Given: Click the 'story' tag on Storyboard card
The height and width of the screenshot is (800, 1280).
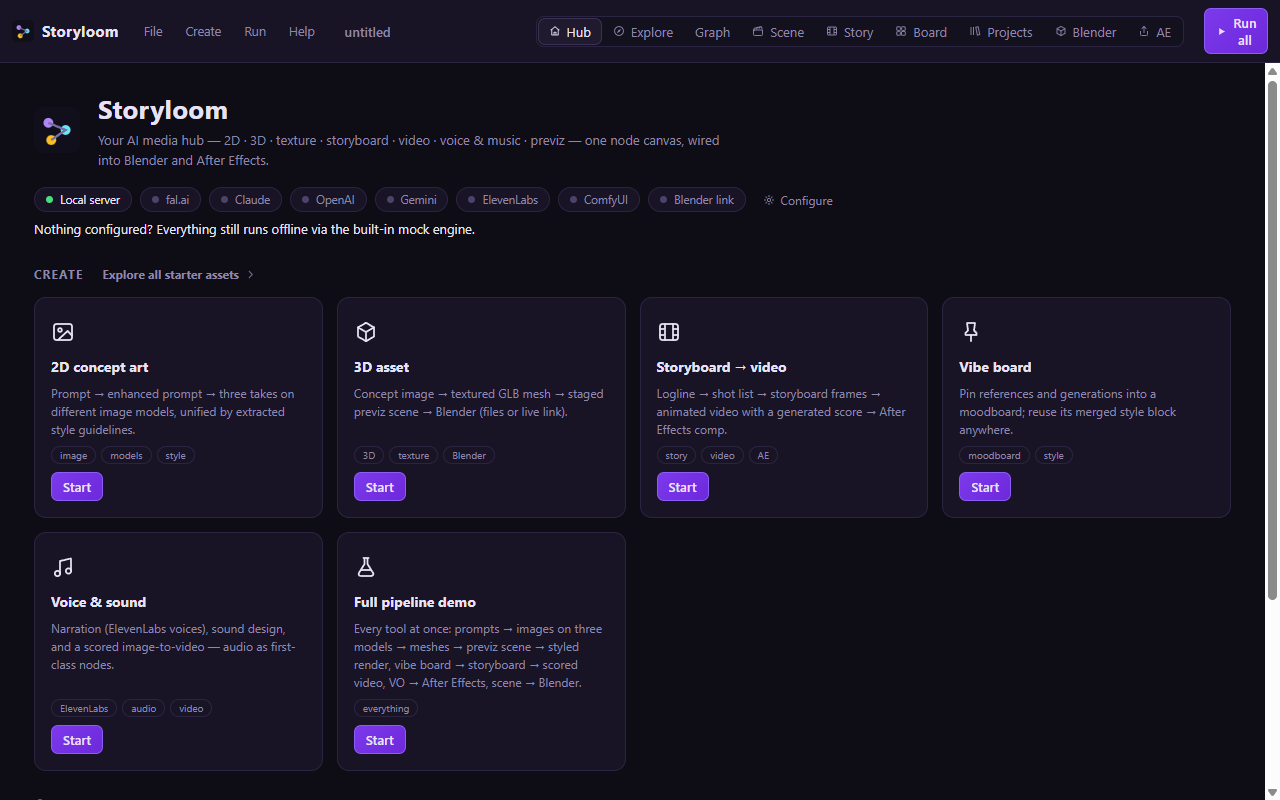Looking at the screenshot, I should tap(677, 455).
